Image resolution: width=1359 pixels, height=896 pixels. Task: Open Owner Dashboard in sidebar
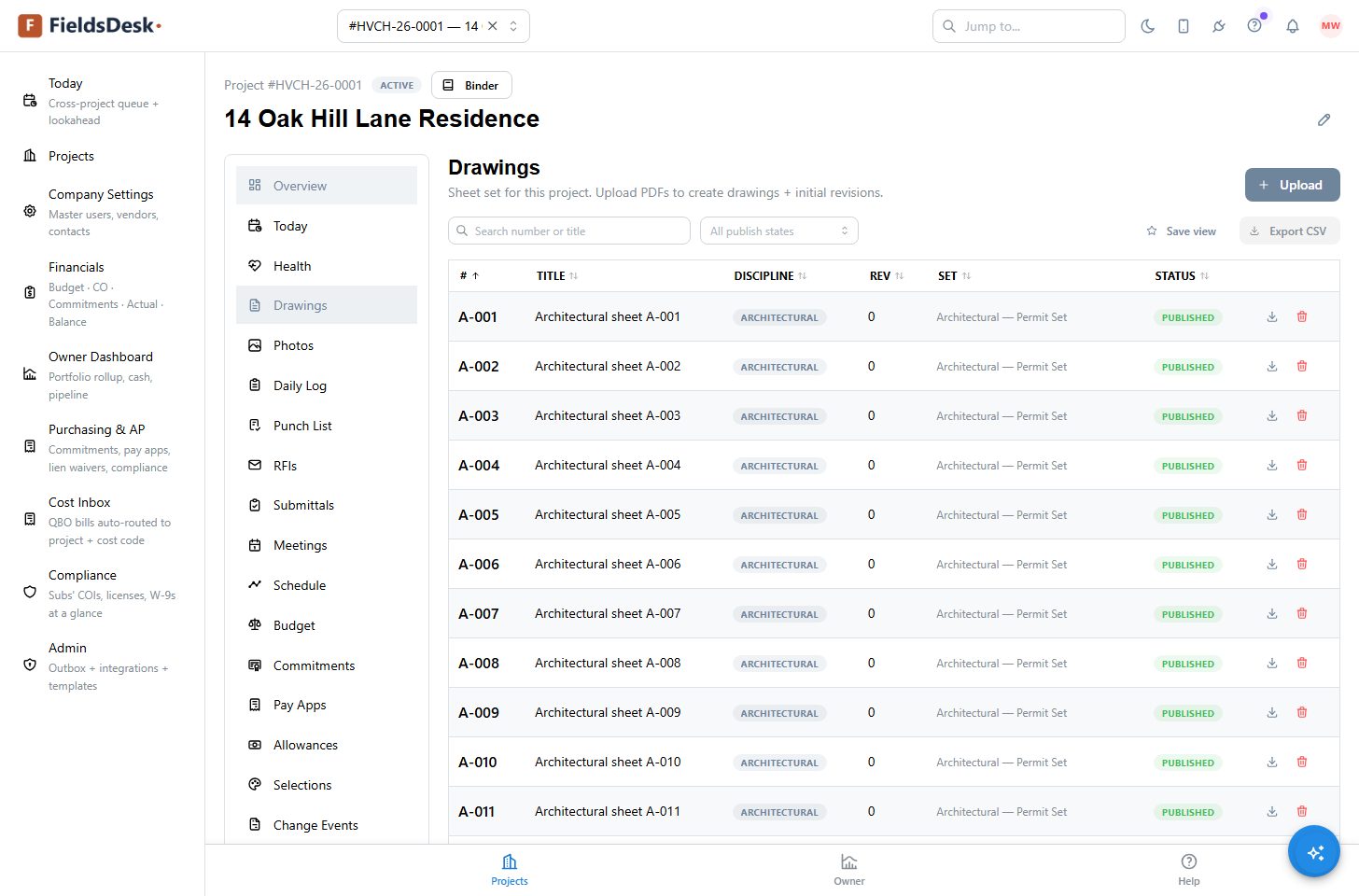101,374
